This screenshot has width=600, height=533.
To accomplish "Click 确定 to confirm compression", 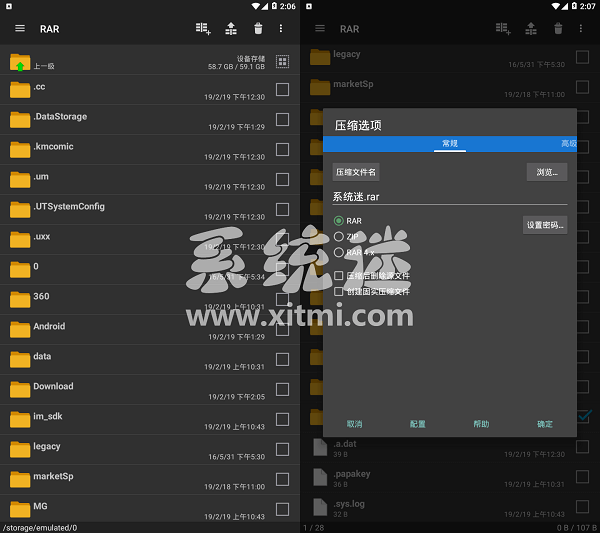I will [x=545, y=424].
